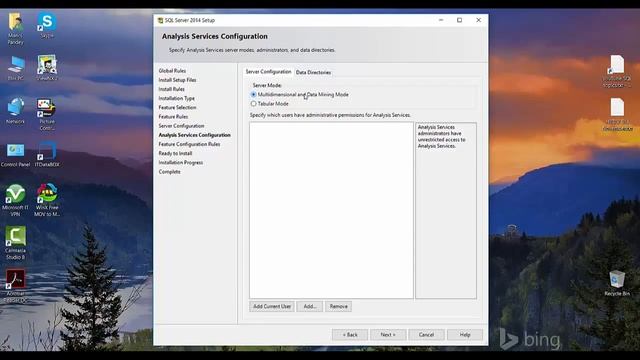Maximize the SQL Server 2014 Setup window

[459, 20]
